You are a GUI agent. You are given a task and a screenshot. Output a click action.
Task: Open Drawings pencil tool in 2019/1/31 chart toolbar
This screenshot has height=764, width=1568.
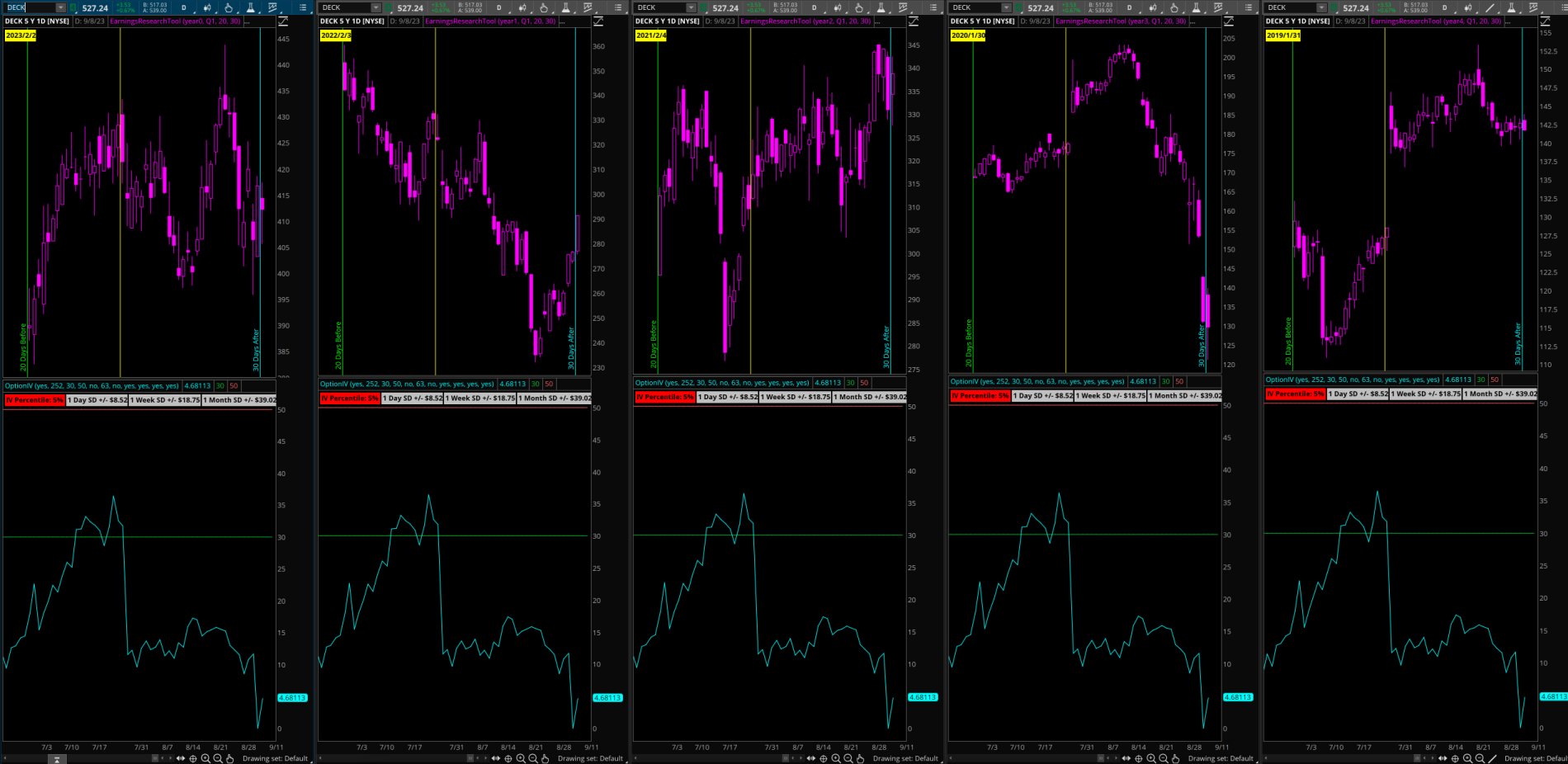(x=1490, y=7)
